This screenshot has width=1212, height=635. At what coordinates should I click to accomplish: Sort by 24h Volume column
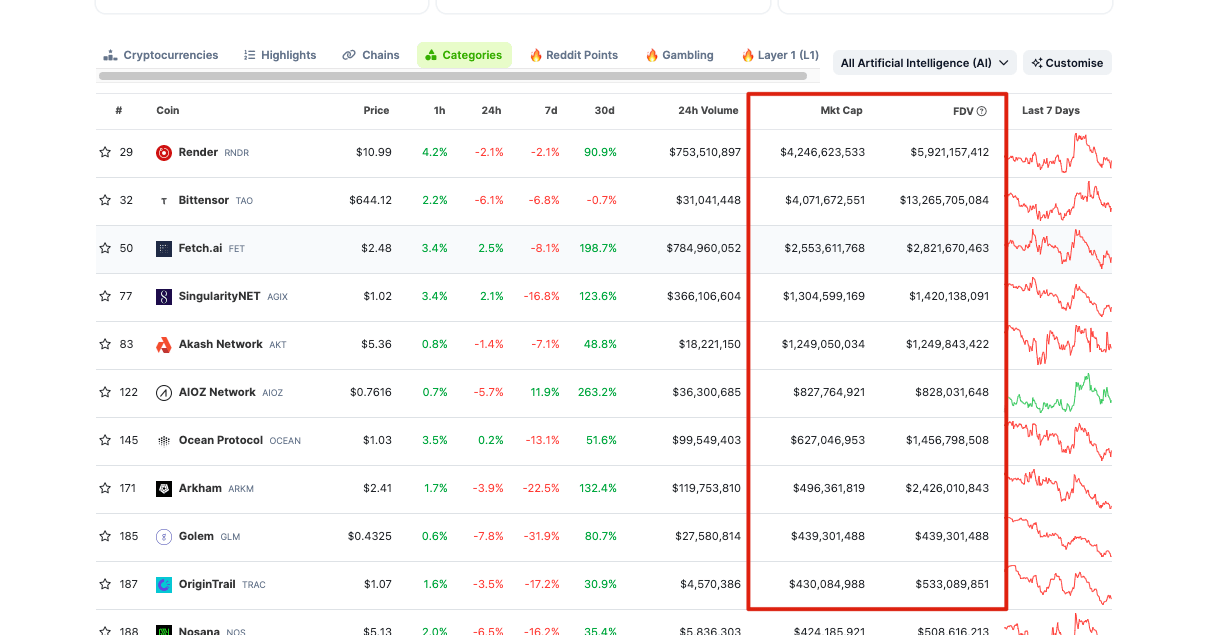click(708, 111)
